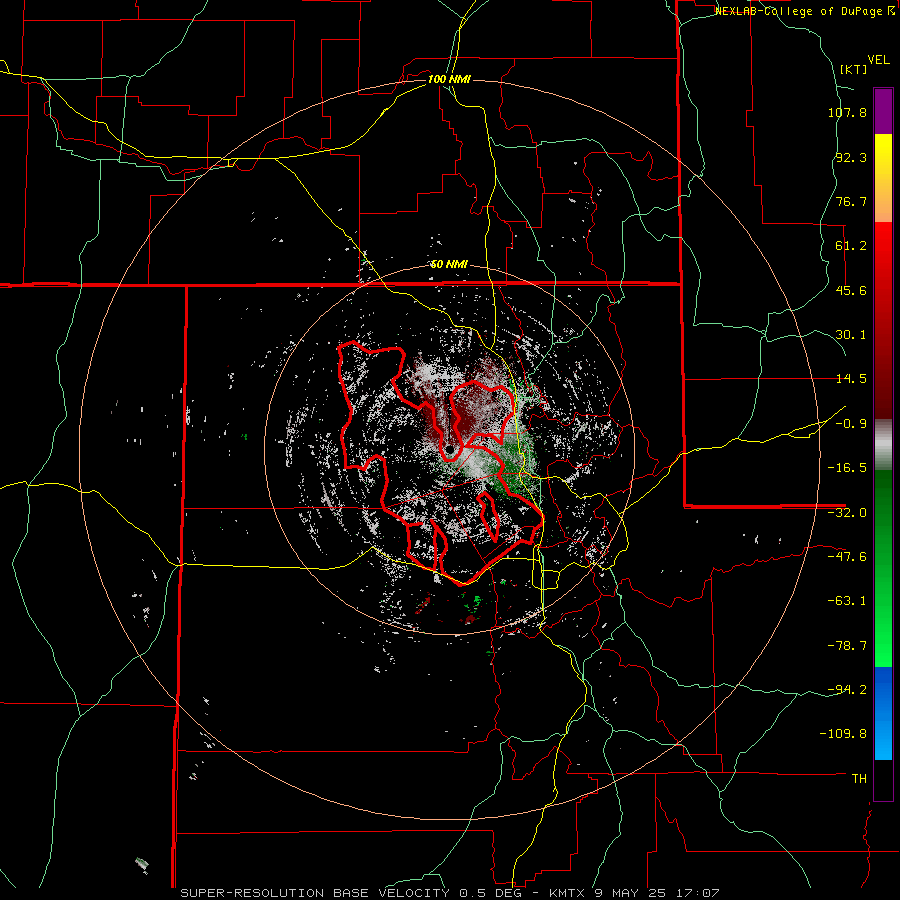Click the Super-Resolution Base Velocity caption text
Screen dimensions: 900x900
449,893
